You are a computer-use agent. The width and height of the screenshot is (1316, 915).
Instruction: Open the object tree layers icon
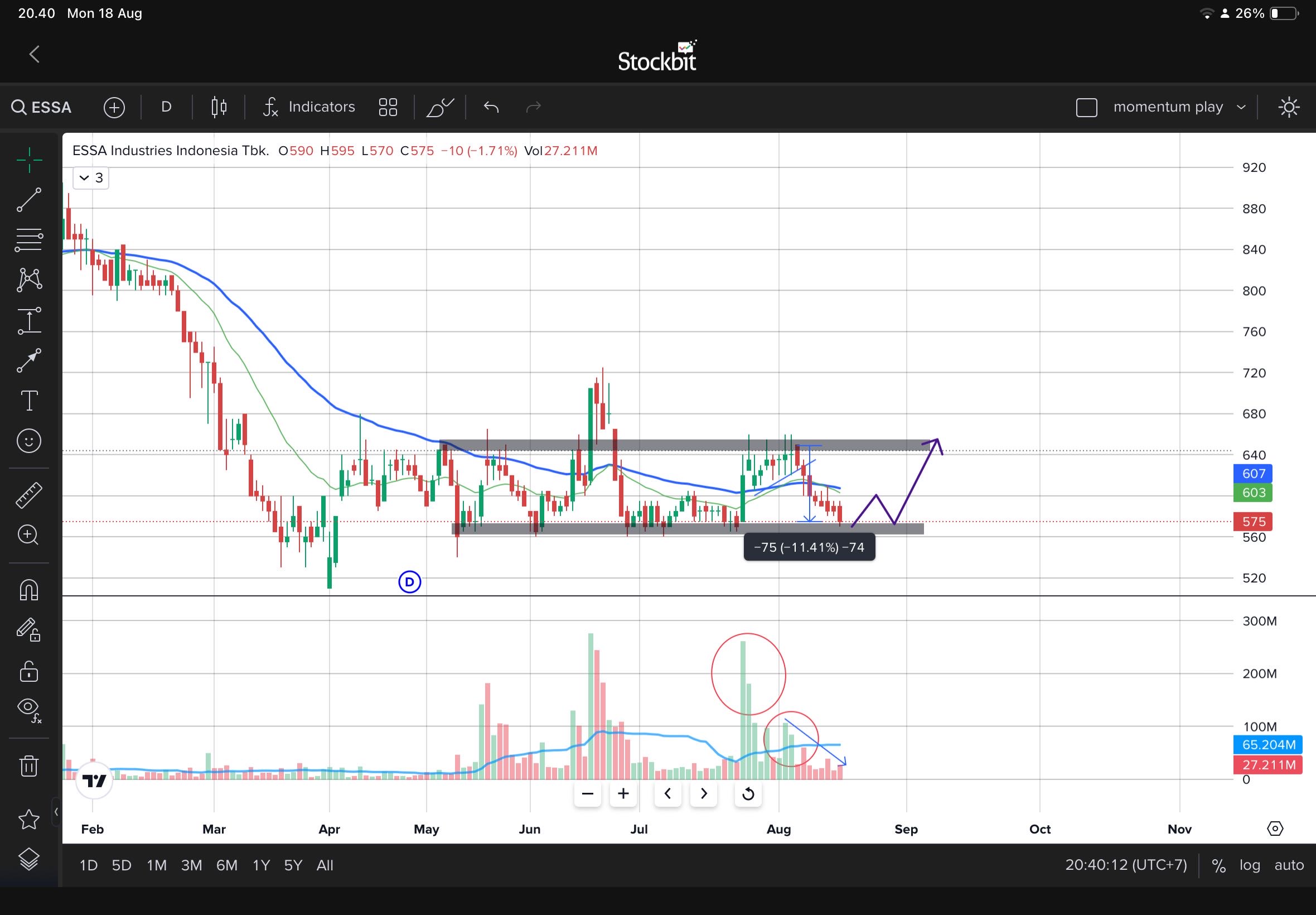pyautogui.click(x=28, y=859)
